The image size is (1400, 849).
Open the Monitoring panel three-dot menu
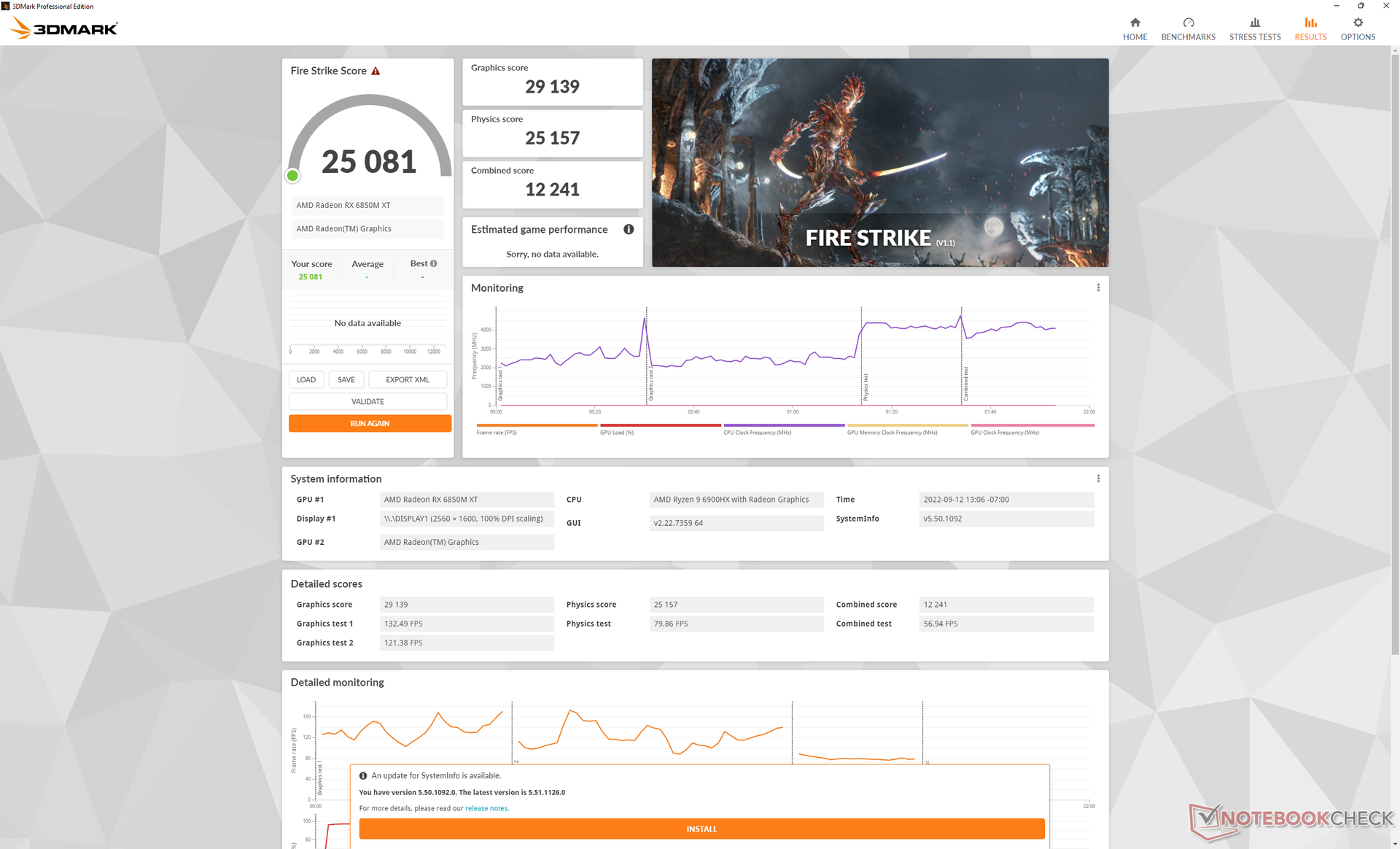tap(1098, 287)
